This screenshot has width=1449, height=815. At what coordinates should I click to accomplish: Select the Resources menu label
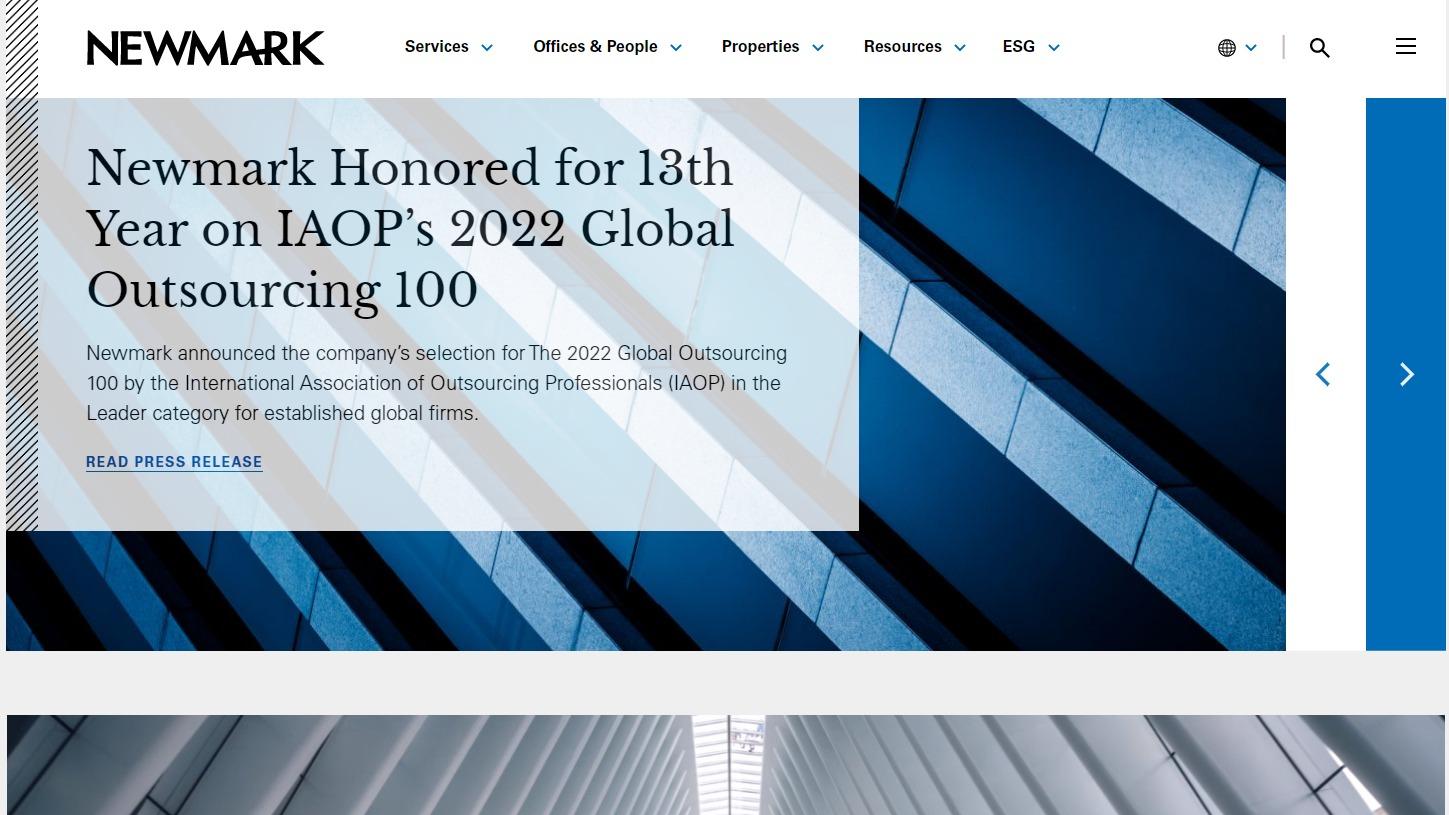(x=902, y=47)
